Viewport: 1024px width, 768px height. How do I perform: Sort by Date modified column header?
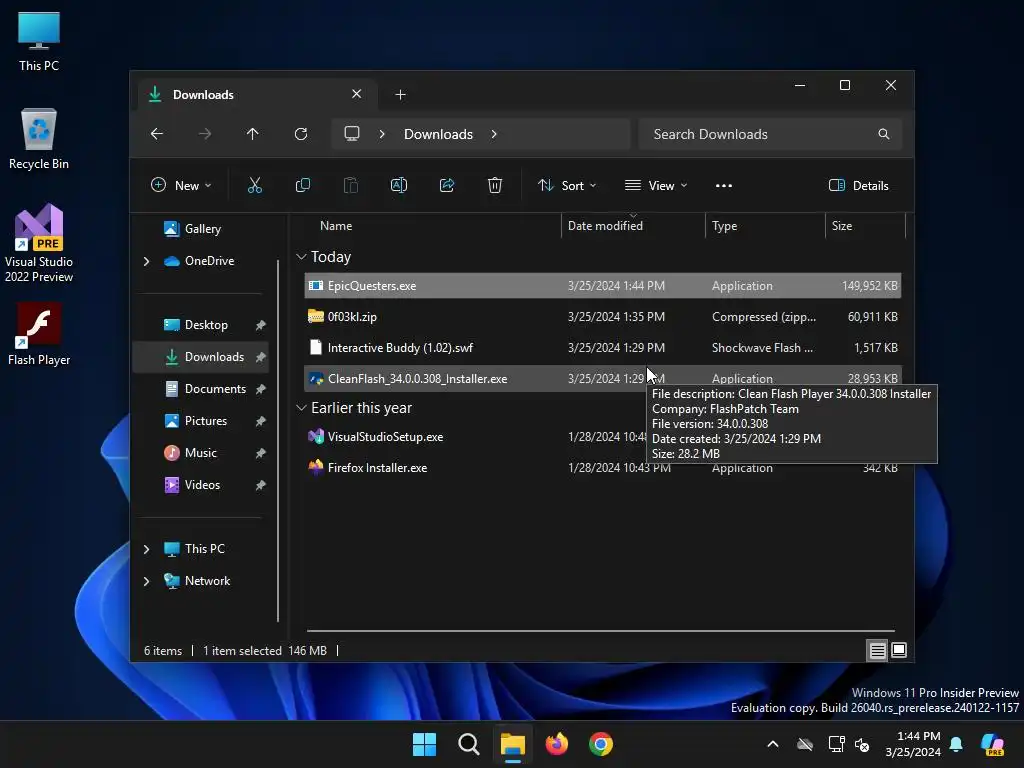click(633, 226)
